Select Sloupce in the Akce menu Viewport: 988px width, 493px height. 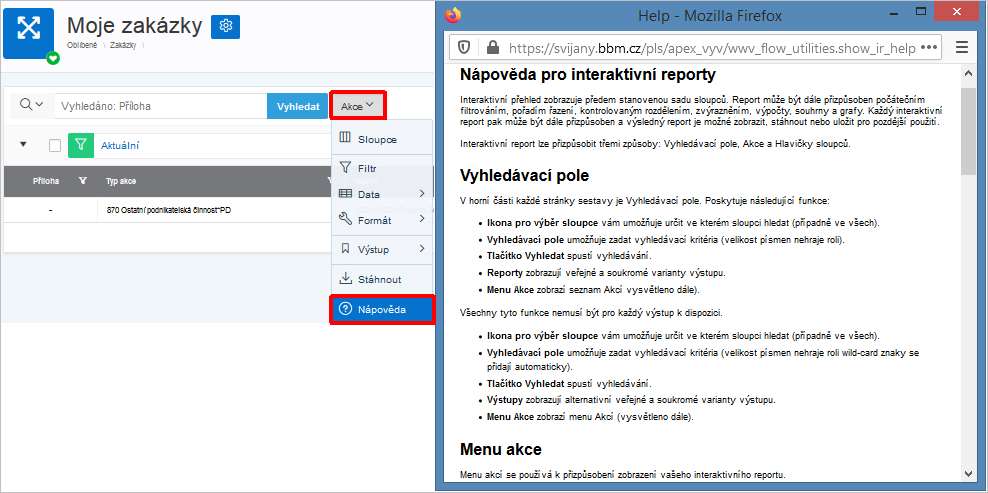(382, 139)
